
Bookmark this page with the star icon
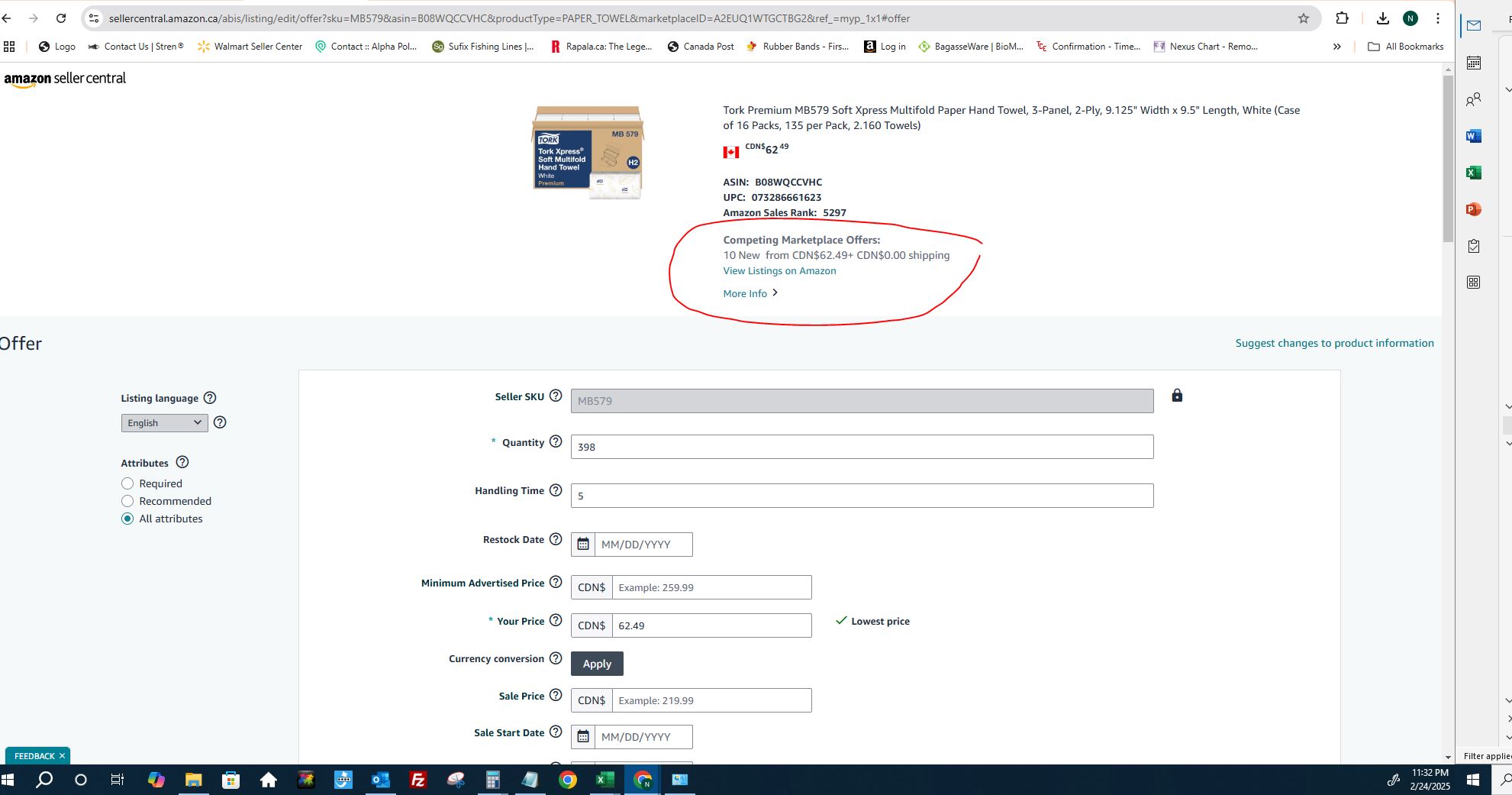(1304, 18)
